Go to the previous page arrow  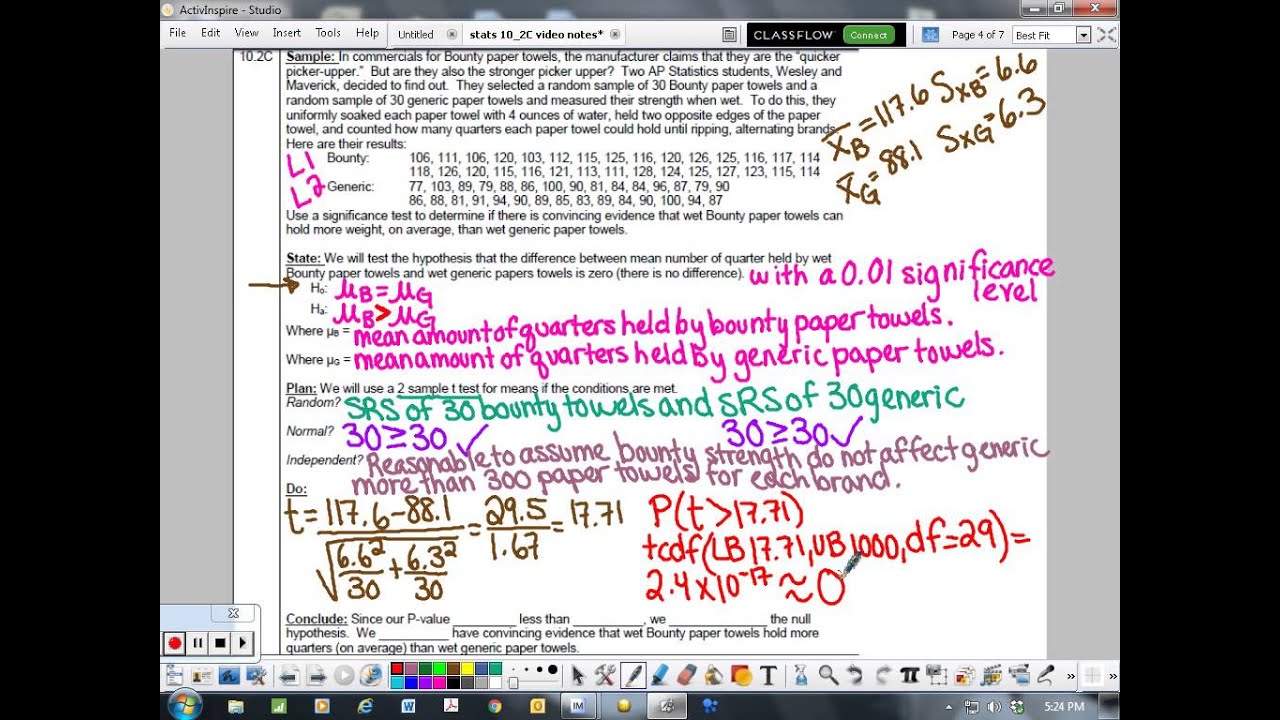pos(288,675)
